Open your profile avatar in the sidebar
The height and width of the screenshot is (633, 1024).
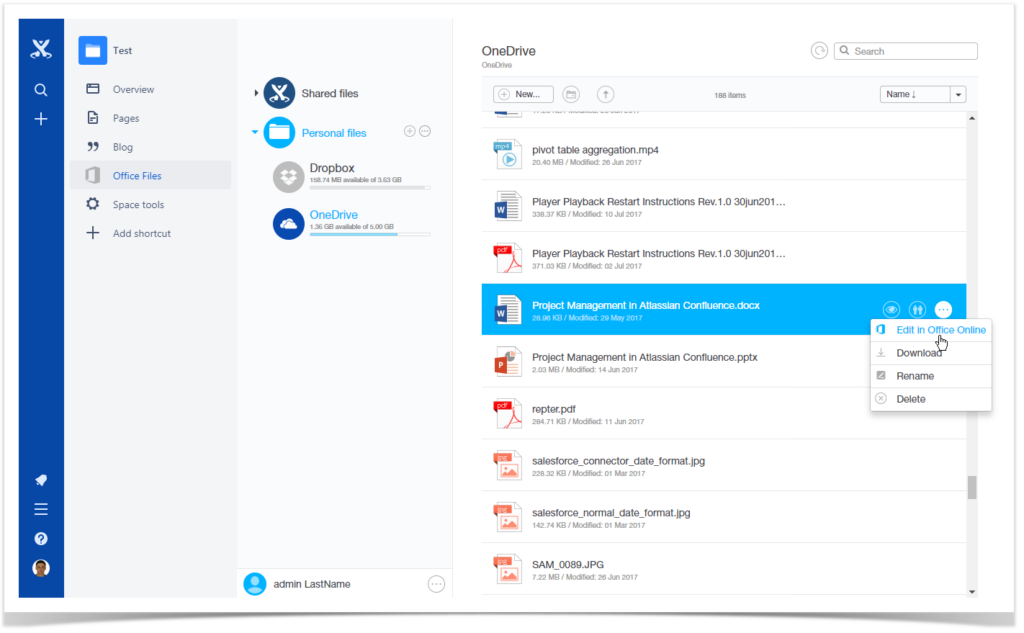coord(41,567)
